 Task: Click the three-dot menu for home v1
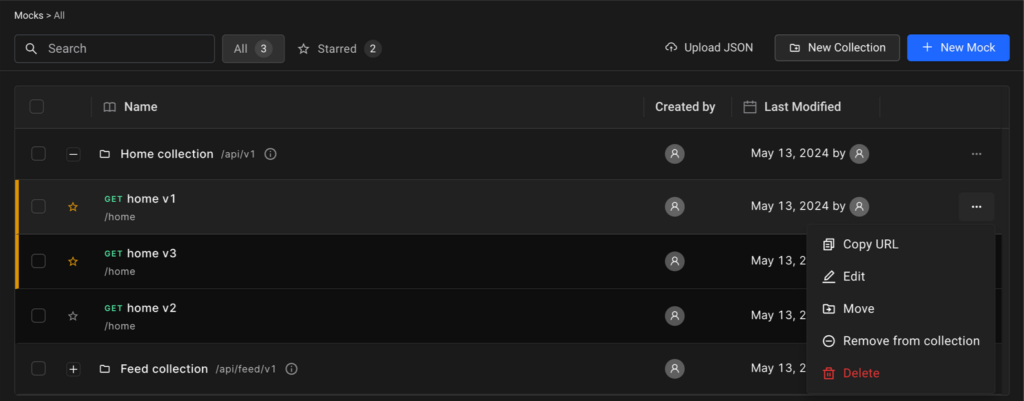tap(976, 207)
